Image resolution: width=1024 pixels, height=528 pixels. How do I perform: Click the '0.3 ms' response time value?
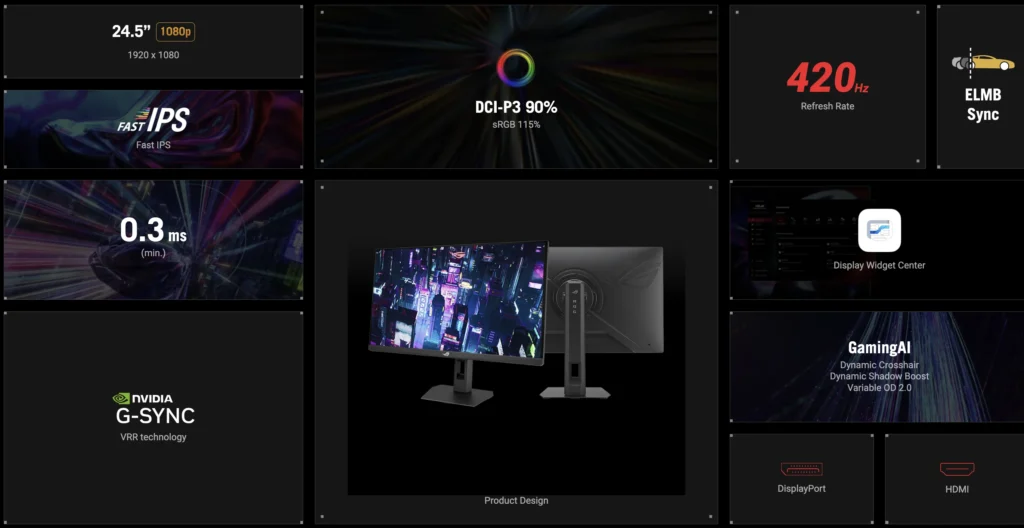pos(153,231)
